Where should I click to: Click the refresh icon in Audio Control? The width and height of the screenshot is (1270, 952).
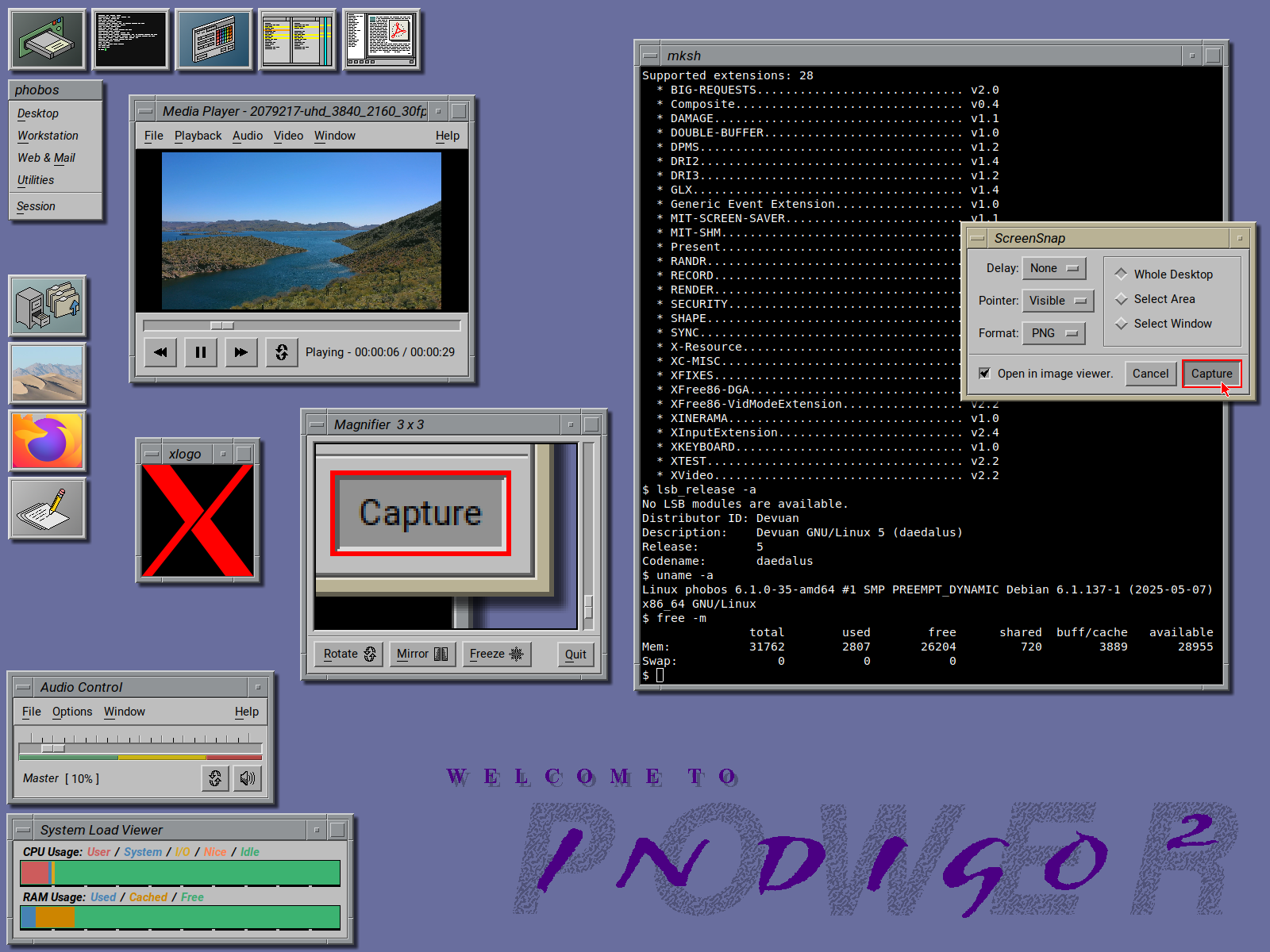point(215,778)
